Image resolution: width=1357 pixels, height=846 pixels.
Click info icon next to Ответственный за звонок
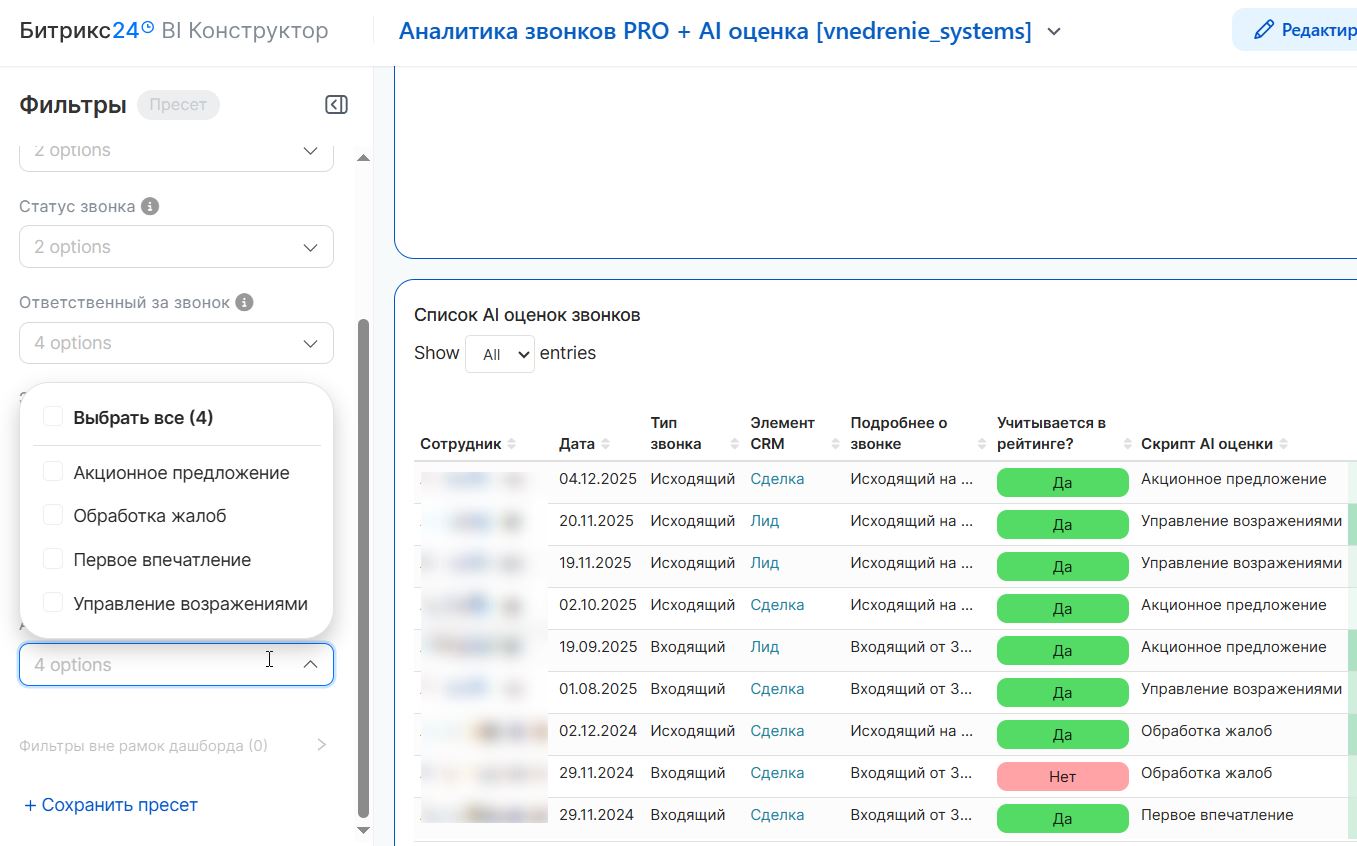[245, 302]
